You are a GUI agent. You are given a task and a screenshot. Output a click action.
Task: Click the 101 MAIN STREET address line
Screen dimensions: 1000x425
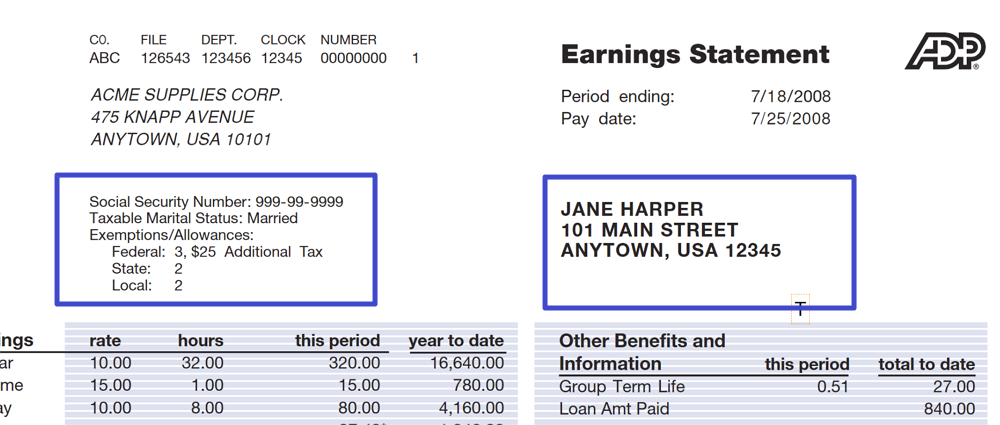pos(649,230)
